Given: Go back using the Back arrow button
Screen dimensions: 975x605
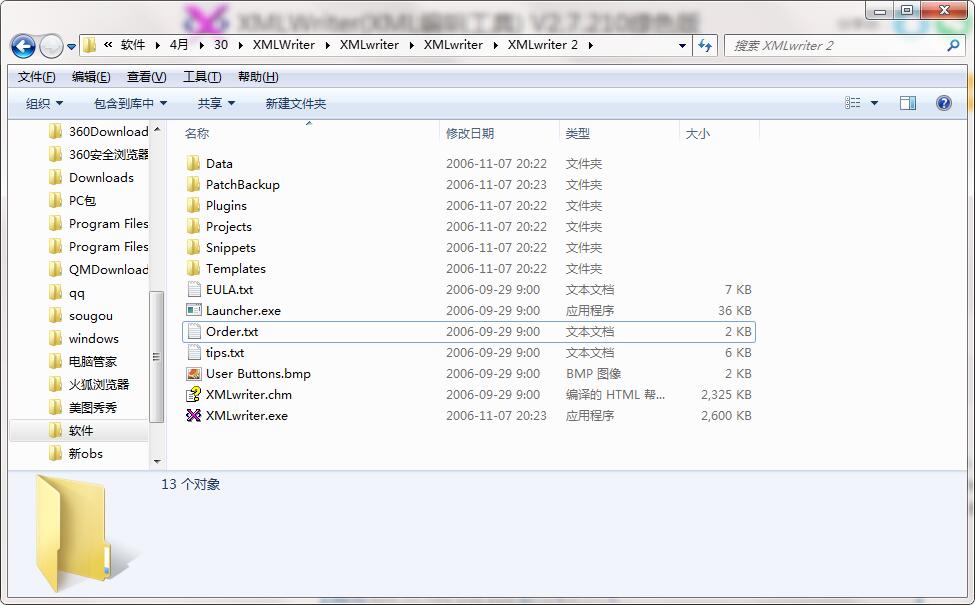Looking at the screenshot, I should click(x=24, y=46).
